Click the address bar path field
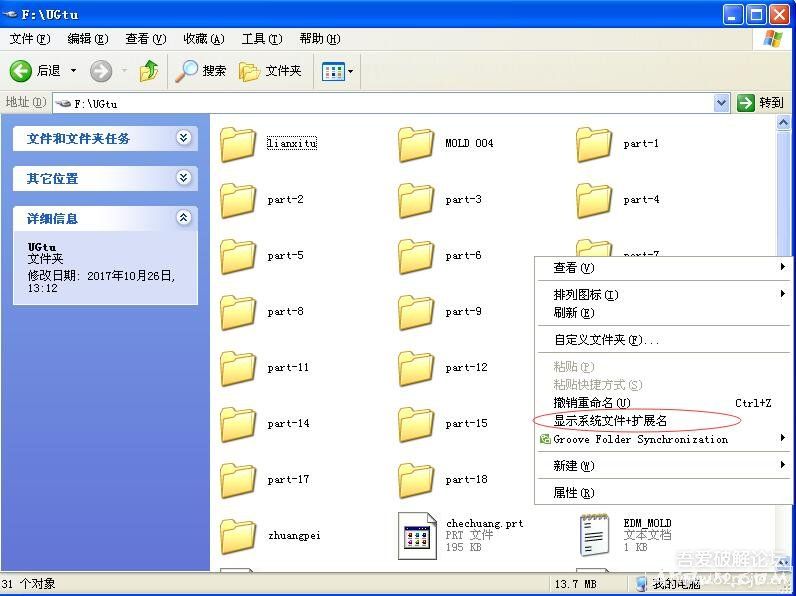 tap(390, 103)
